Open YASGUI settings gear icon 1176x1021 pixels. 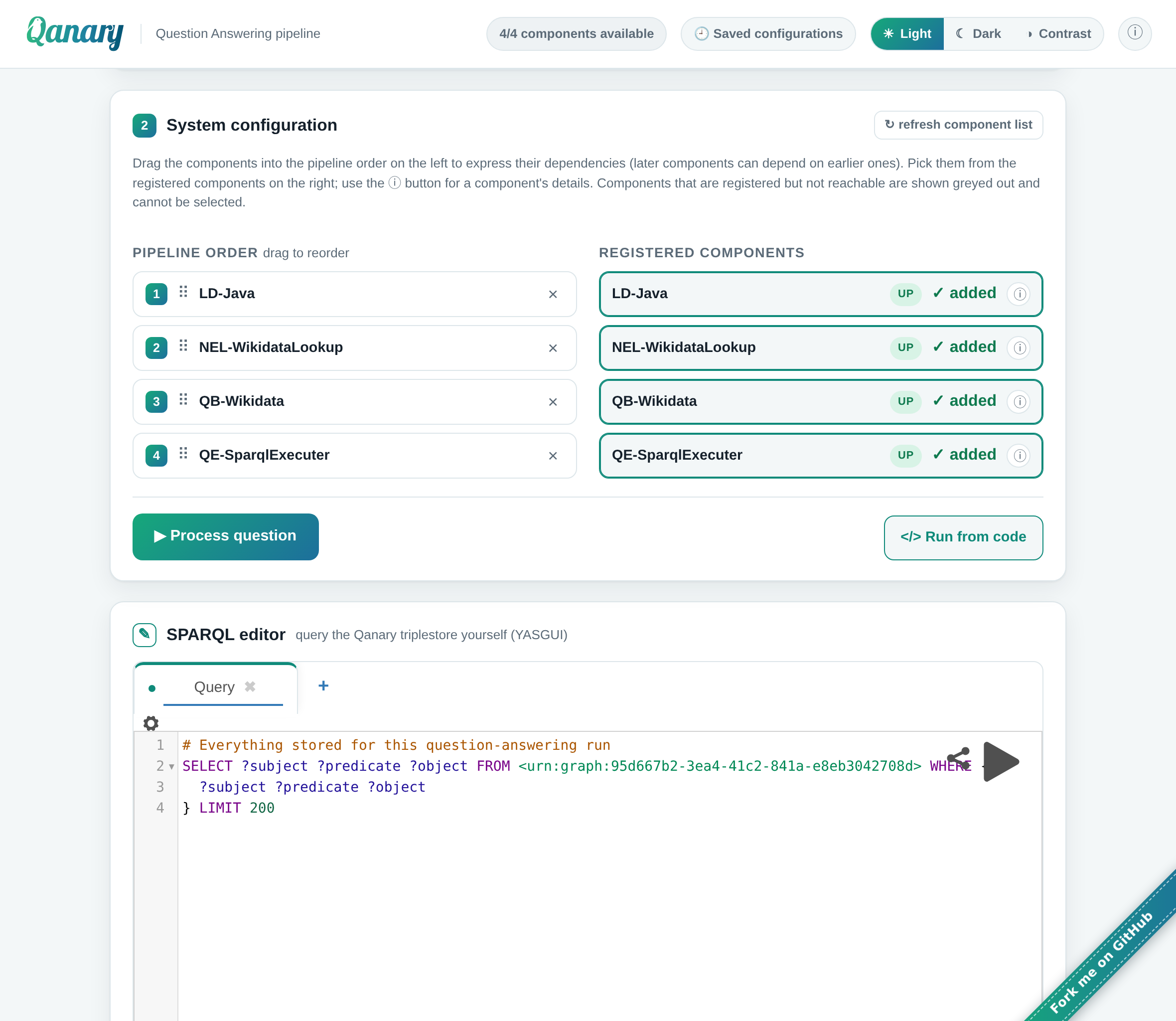pos(151,723)
